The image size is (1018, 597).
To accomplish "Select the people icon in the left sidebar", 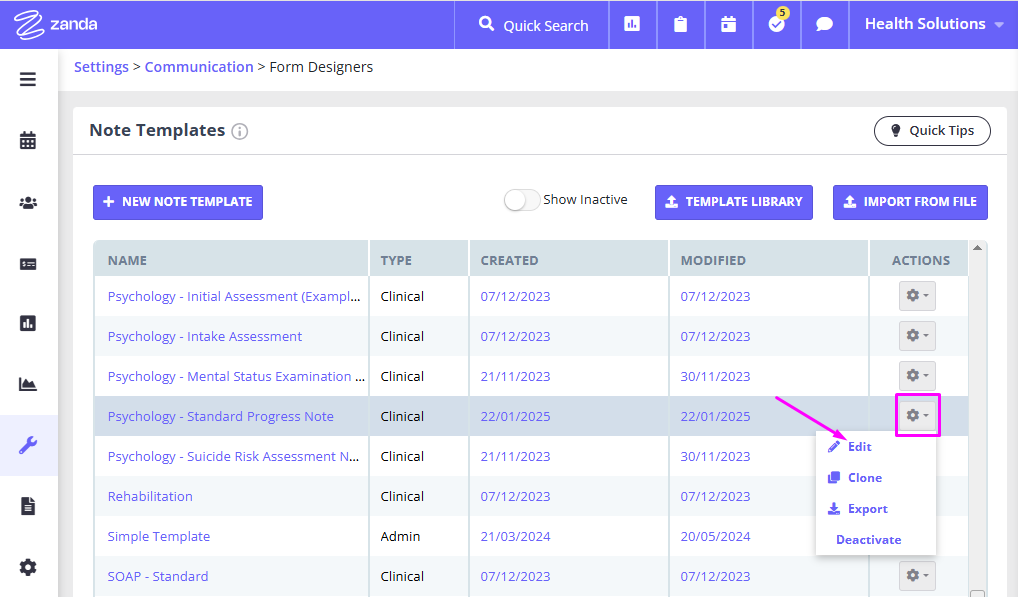I will pos(27,202).
